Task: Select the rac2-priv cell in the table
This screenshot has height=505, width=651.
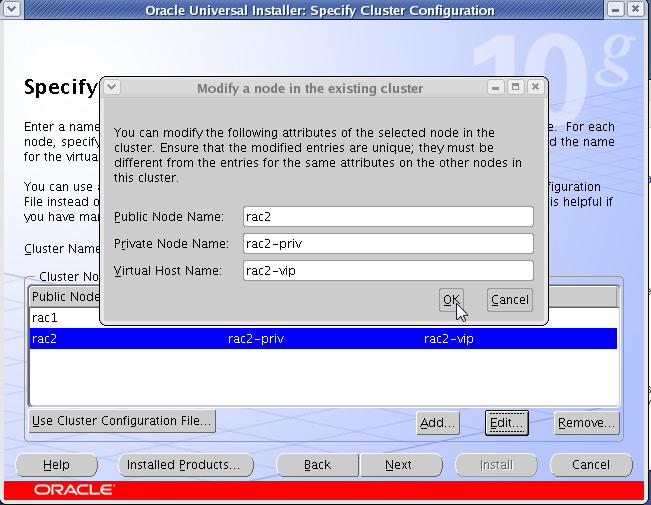Action: coord(256,339)
